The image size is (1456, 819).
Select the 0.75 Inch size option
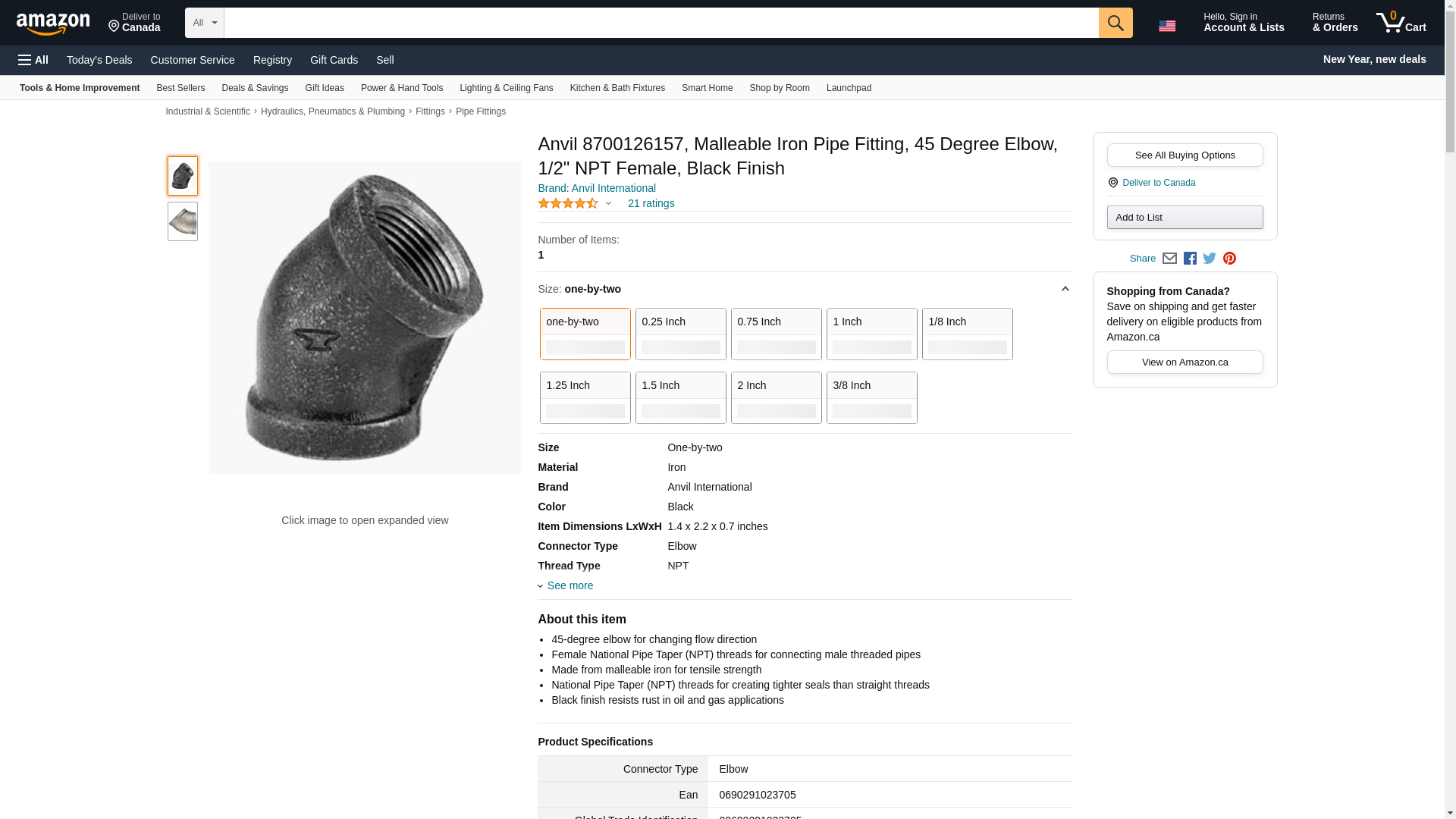point(776,334)
